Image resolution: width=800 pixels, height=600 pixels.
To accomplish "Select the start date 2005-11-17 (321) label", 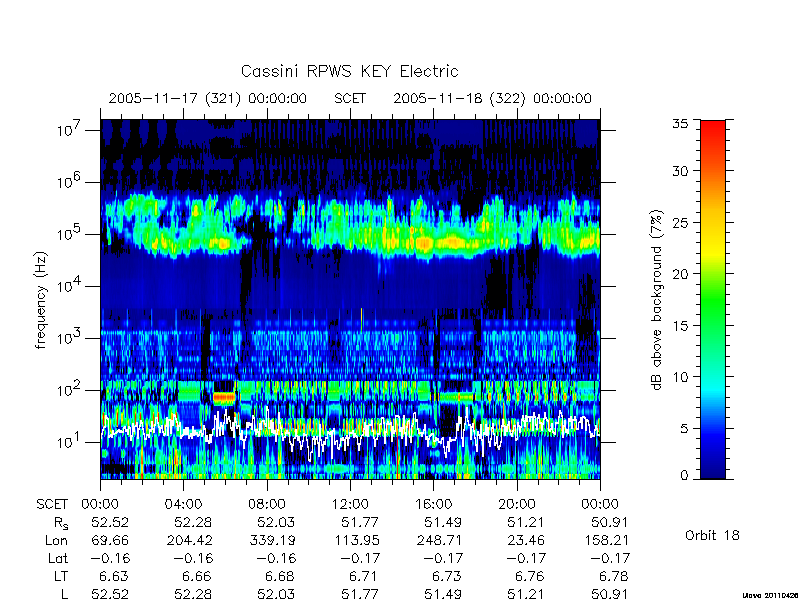I will [x=174, y=98].
